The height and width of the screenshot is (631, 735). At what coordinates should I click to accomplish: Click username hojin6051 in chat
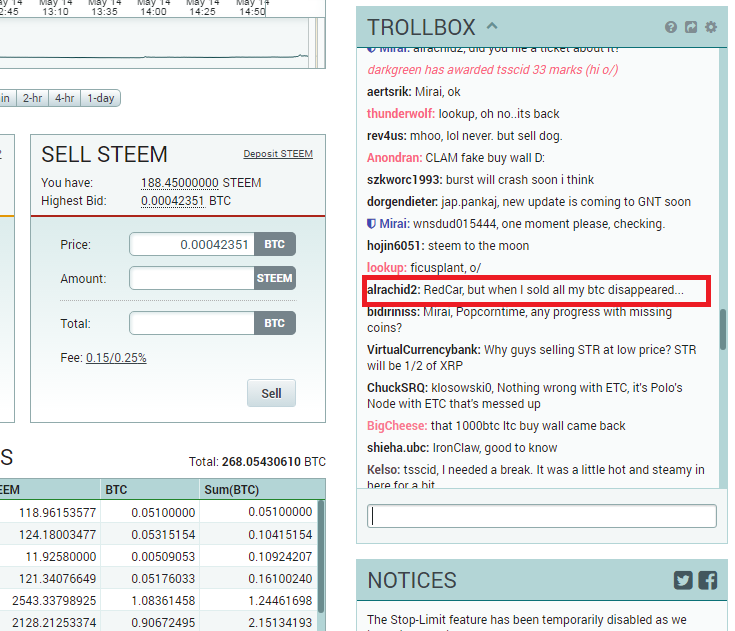point(395,246)
